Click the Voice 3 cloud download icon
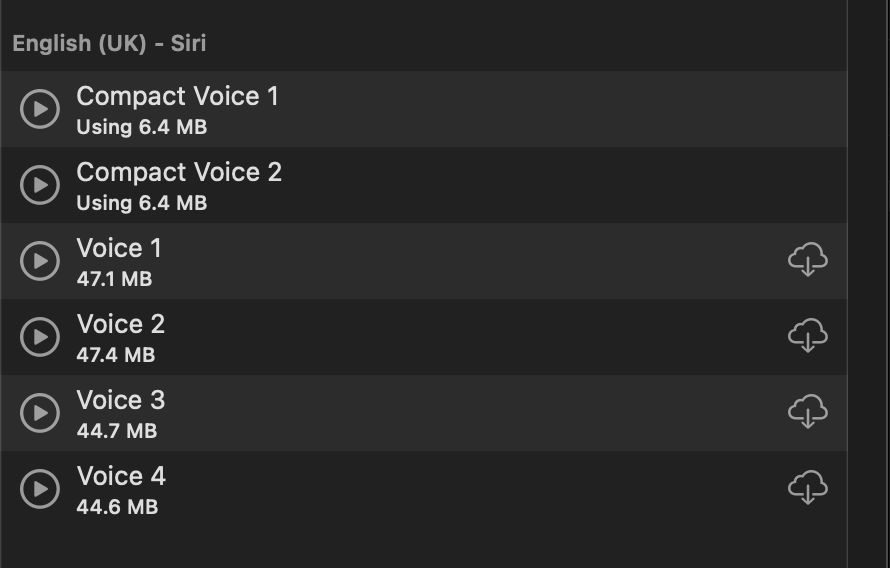This screenshot has width=890, height=568. (x=808, y=411)
